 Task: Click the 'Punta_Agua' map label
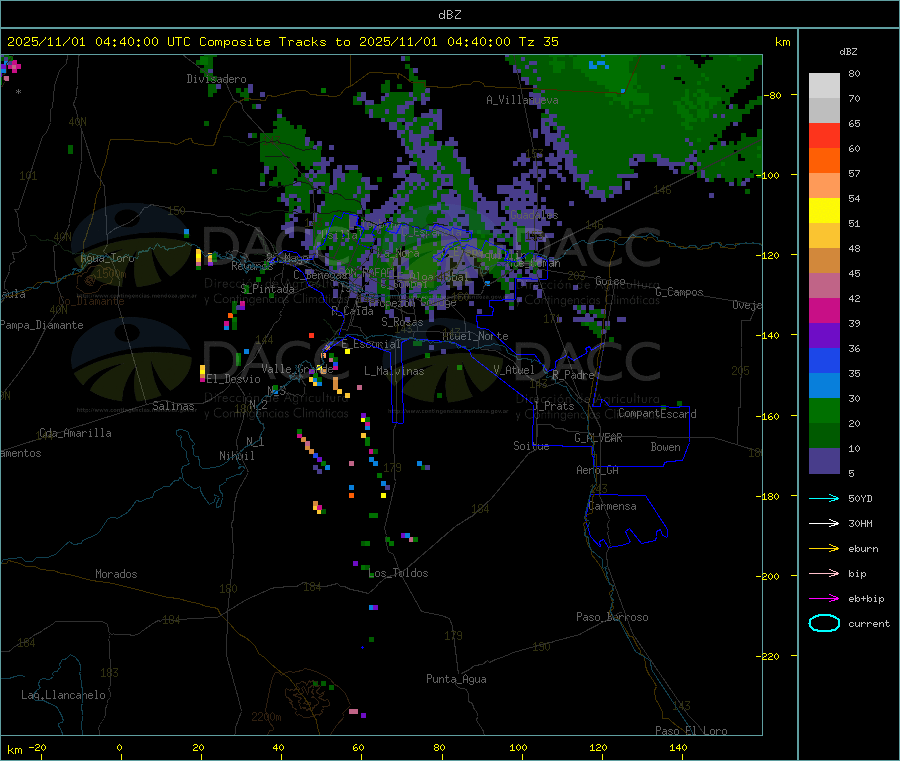456,679
